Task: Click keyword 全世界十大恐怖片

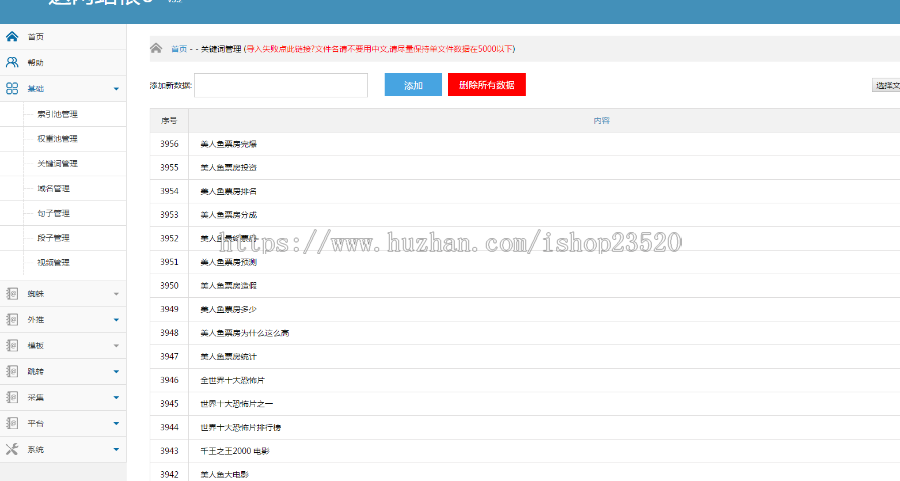Action: [x=232, y=380]
